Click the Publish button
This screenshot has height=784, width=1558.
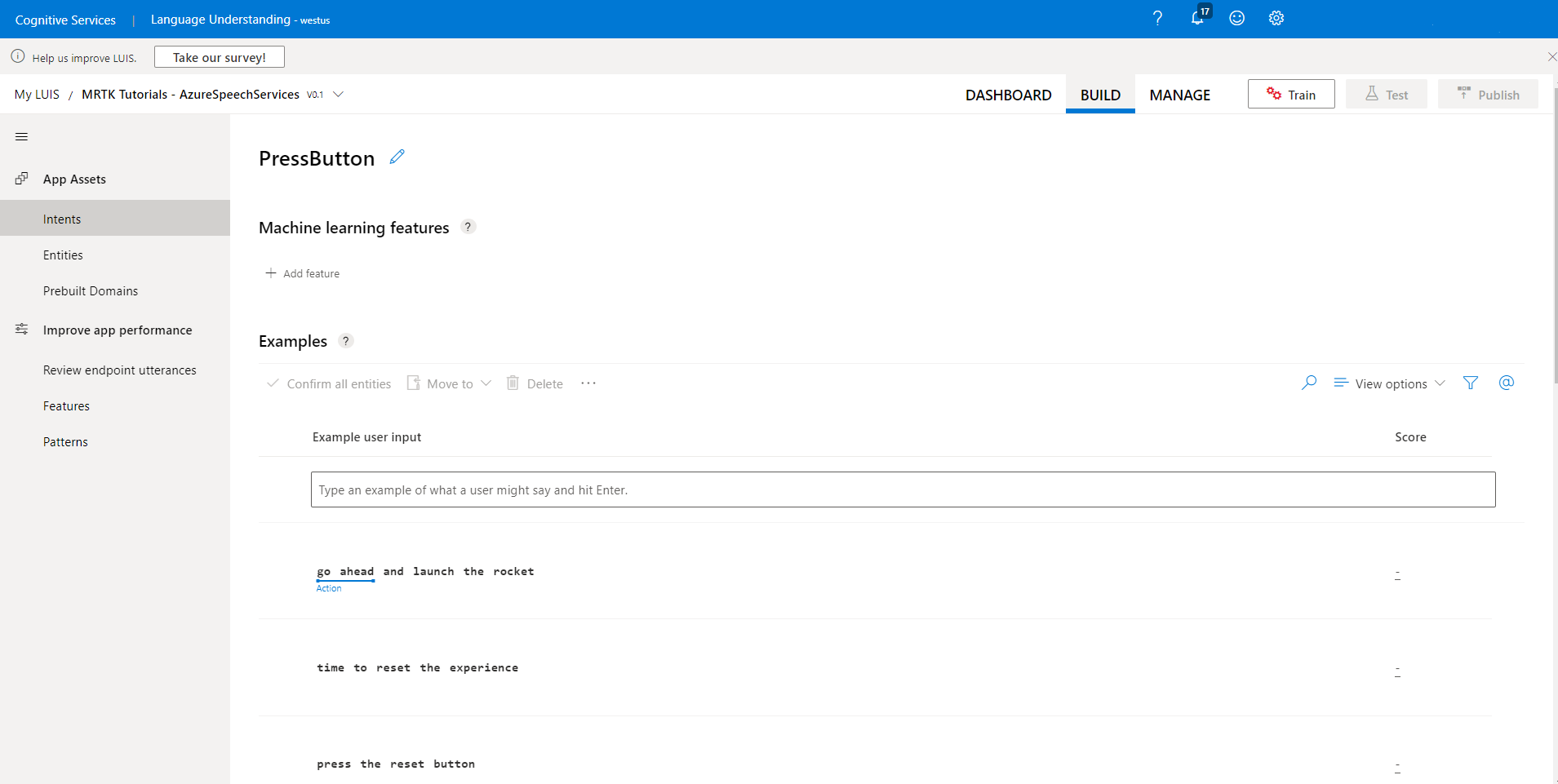1488,94
